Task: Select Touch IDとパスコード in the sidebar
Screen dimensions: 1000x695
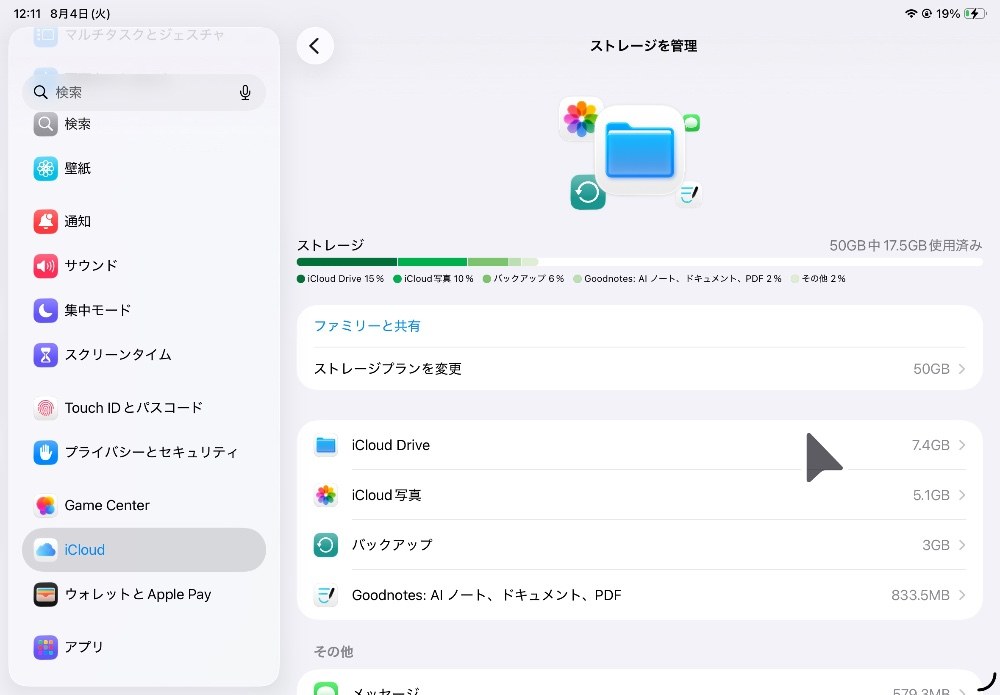Action: pyautogui.click(x=143, y=407)
